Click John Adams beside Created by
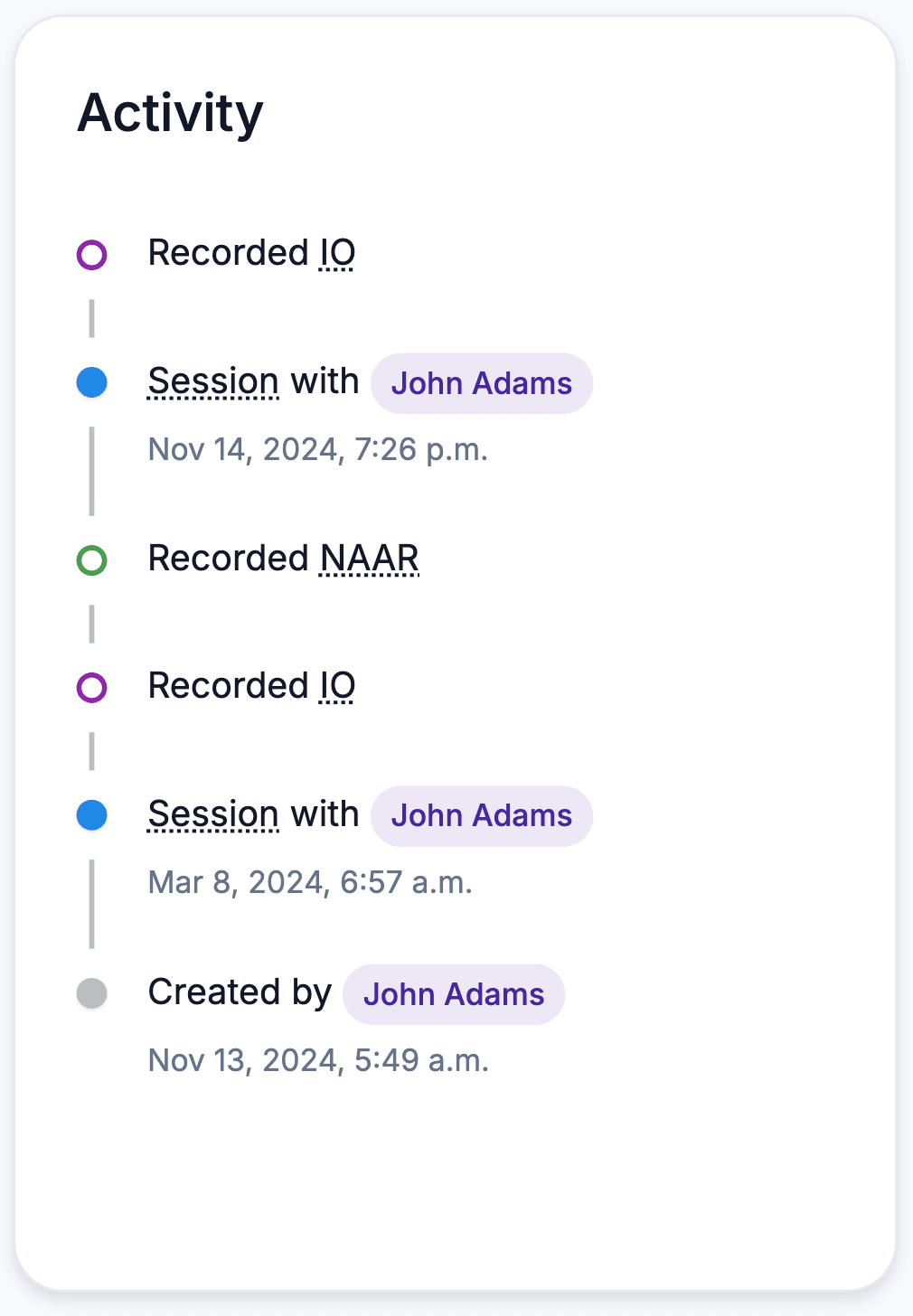The image size is (913, 1316). pos(453,994)
